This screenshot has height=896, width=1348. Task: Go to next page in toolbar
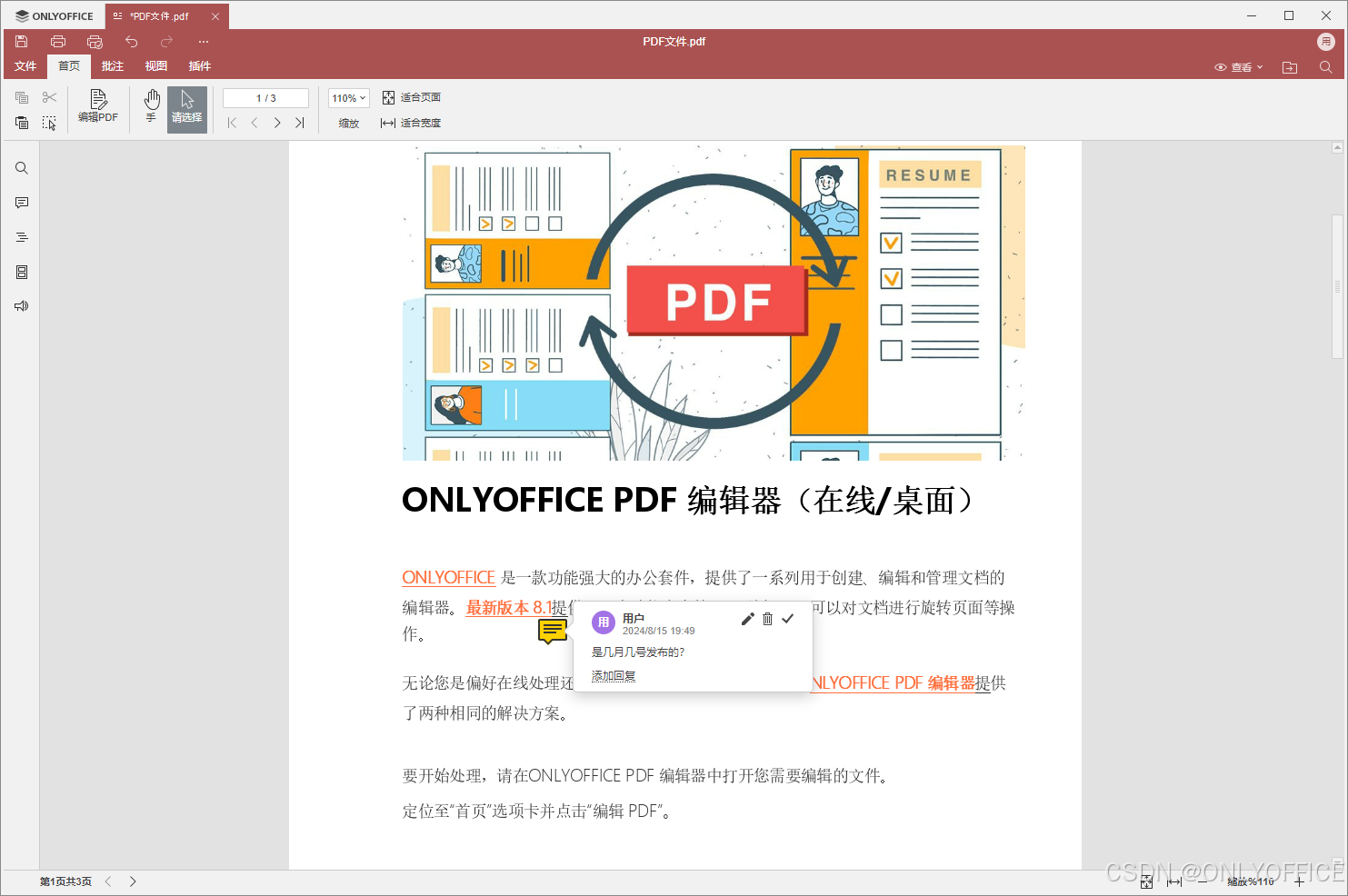[x=277, y=123]
